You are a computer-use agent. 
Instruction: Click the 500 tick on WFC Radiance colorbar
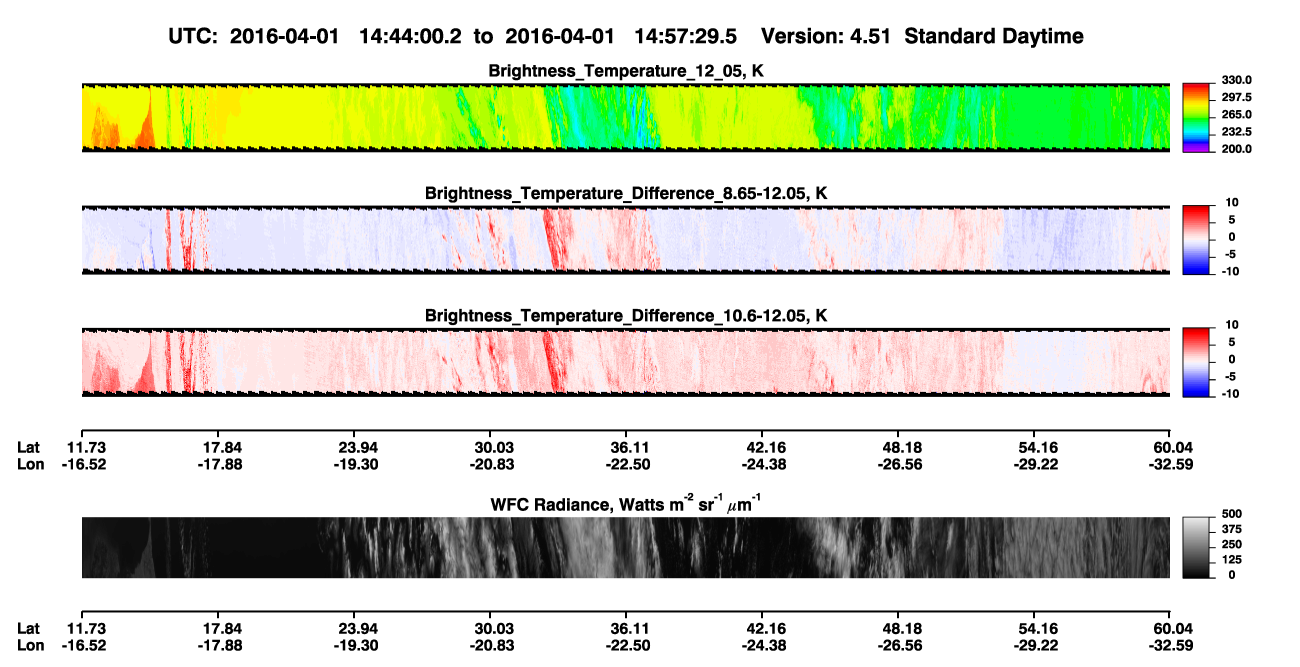point(1232,514)
